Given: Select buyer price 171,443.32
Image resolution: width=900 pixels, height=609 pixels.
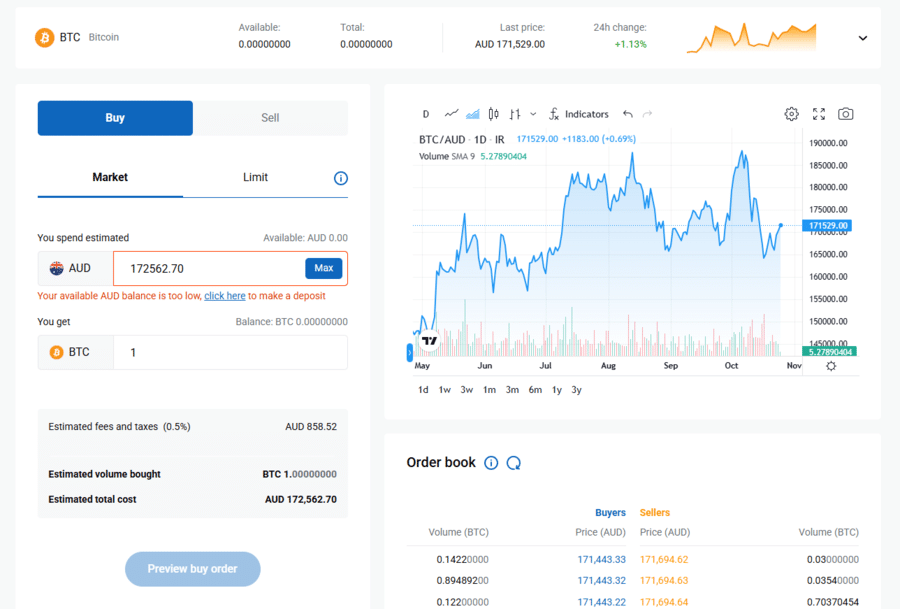Looking at the screenshot, I should [602, 581].
